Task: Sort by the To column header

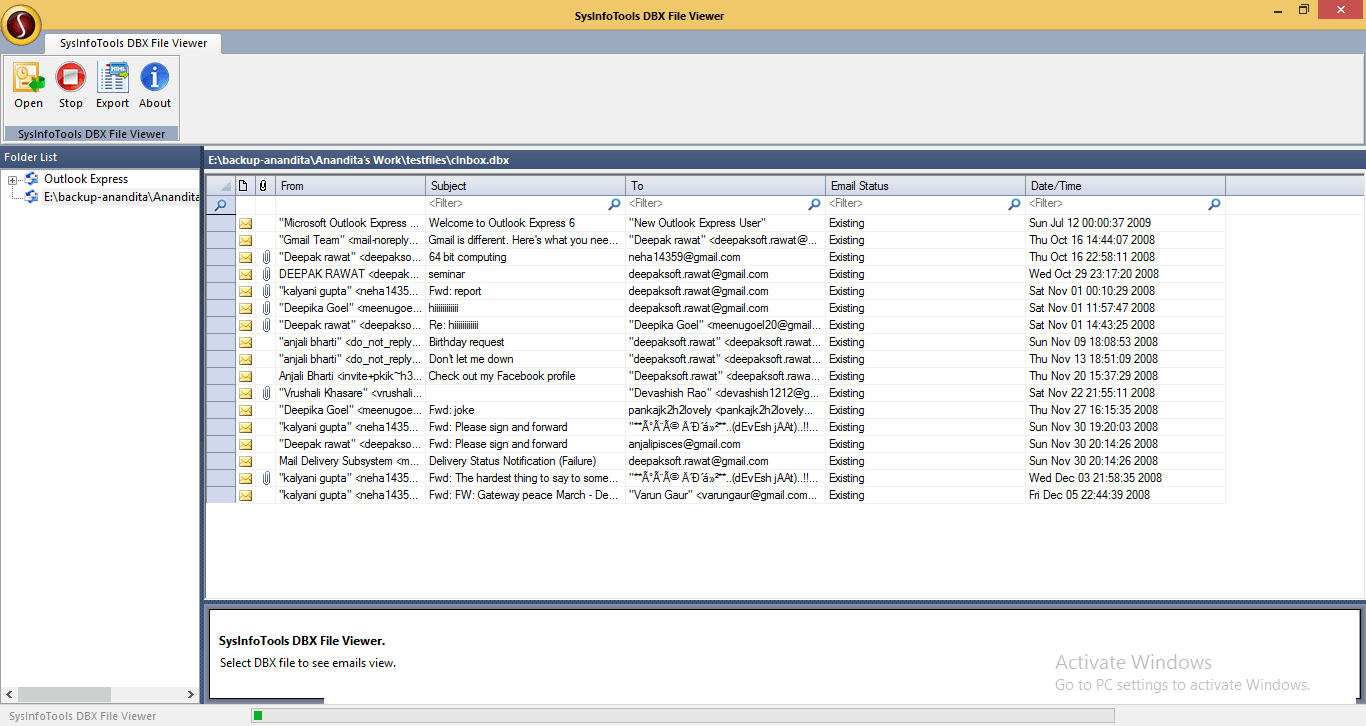Action: [x=726, y=186]
